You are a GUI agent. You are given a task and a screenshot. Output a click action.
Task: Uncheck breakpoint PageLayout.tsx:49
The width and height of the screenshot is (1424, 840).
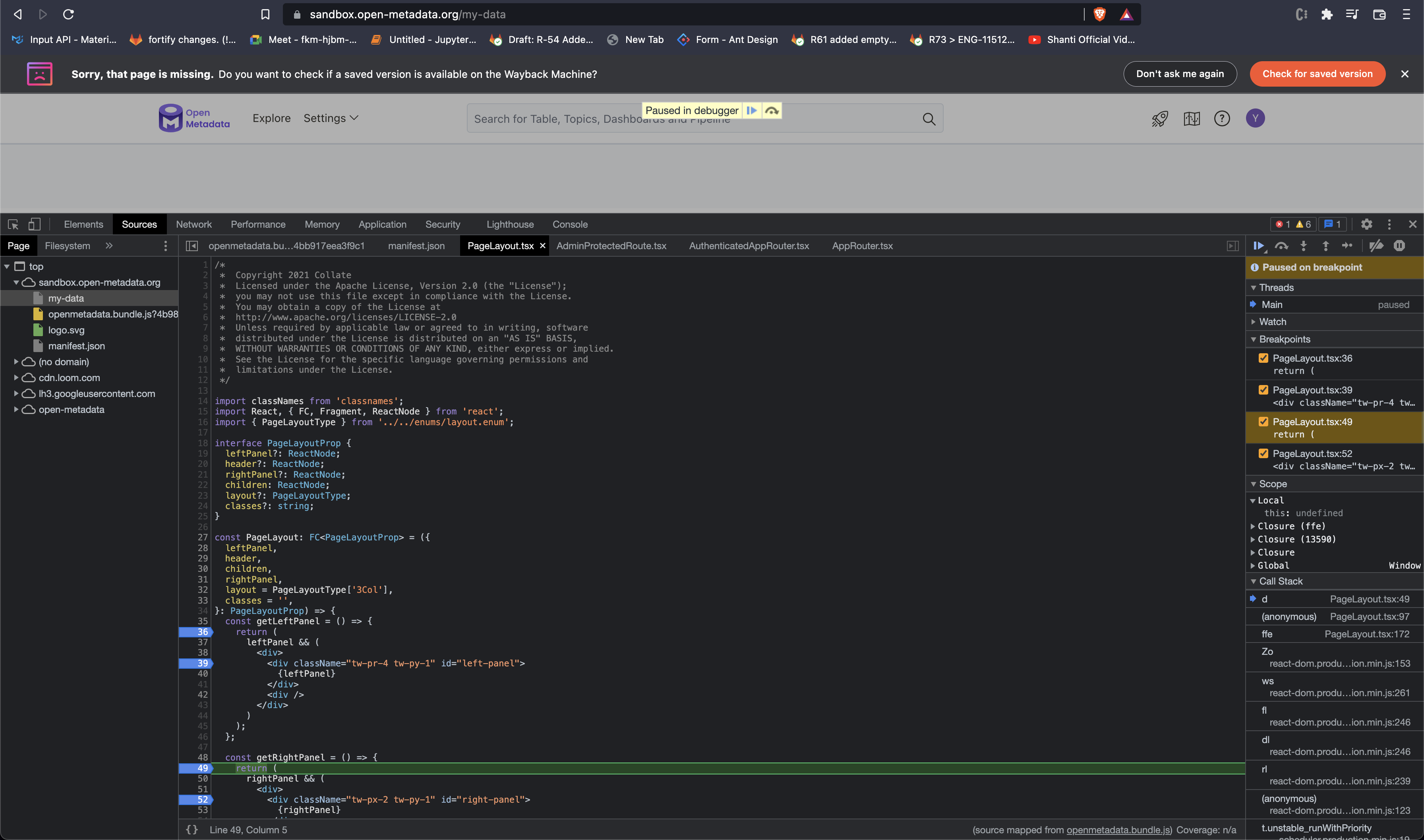(x=1263, y=421)
